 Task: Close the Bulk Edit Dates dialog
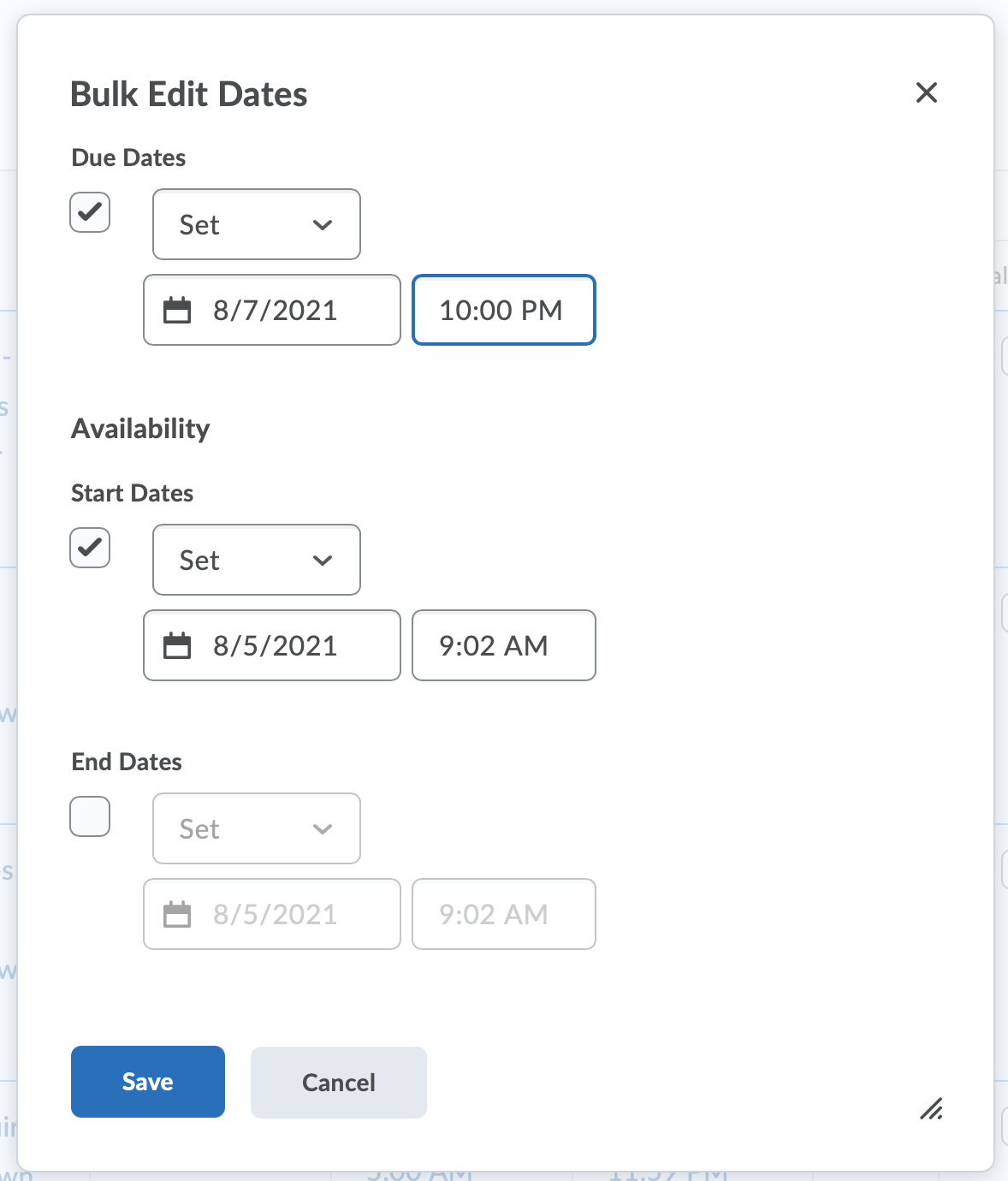(927, 92)
